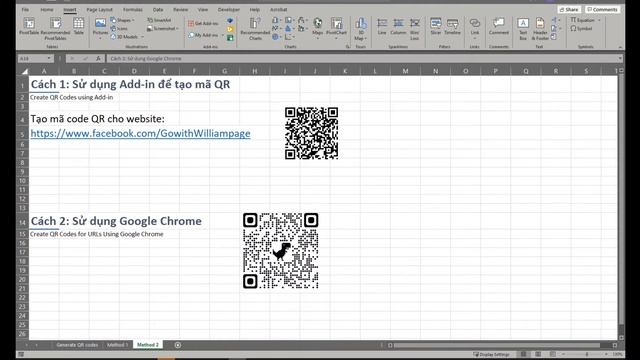The width and height of the screenshot is (640, 360).
Task: Switch to Page Layout view in status bar
Action: pyautogui.click(x=538, y=354)
